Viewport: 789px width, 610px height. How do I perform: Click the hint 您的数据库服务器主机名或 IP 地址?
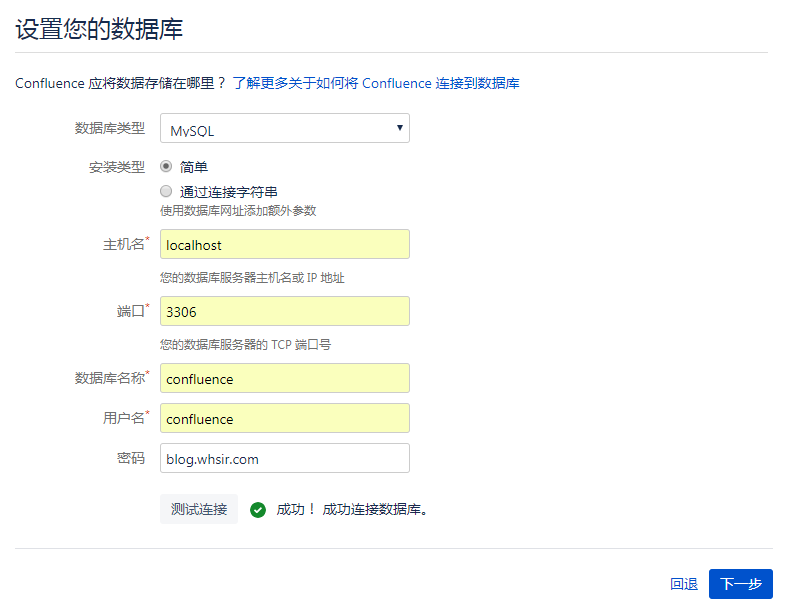[252, 278]
